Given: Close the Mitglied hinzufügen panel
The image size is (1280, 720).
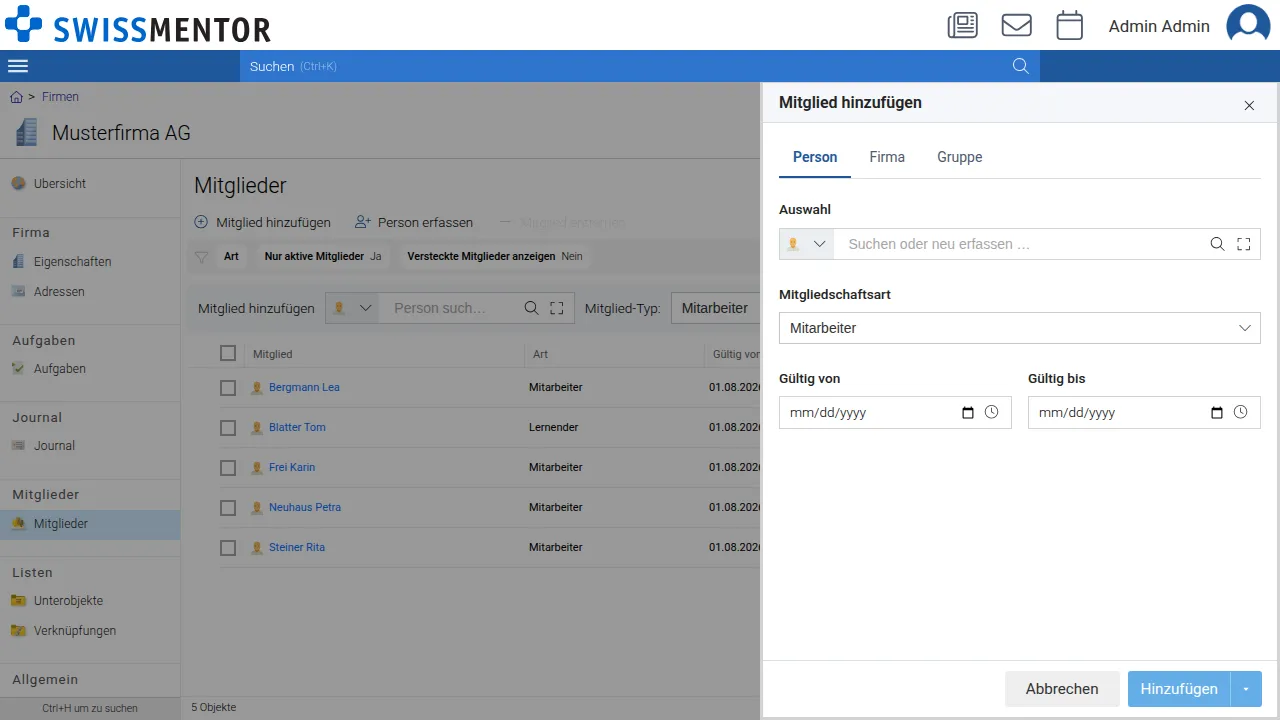Looking at the screenshot, I should coord(1249,105).
